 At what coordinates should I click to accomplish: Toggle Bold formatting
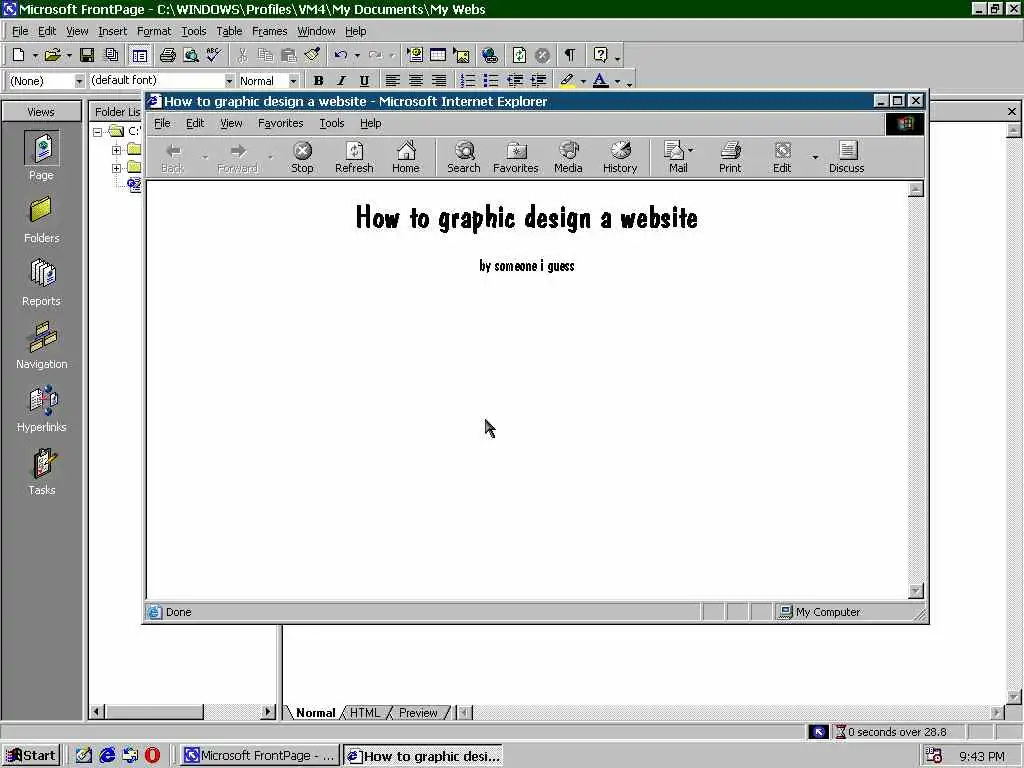(318, 80)
